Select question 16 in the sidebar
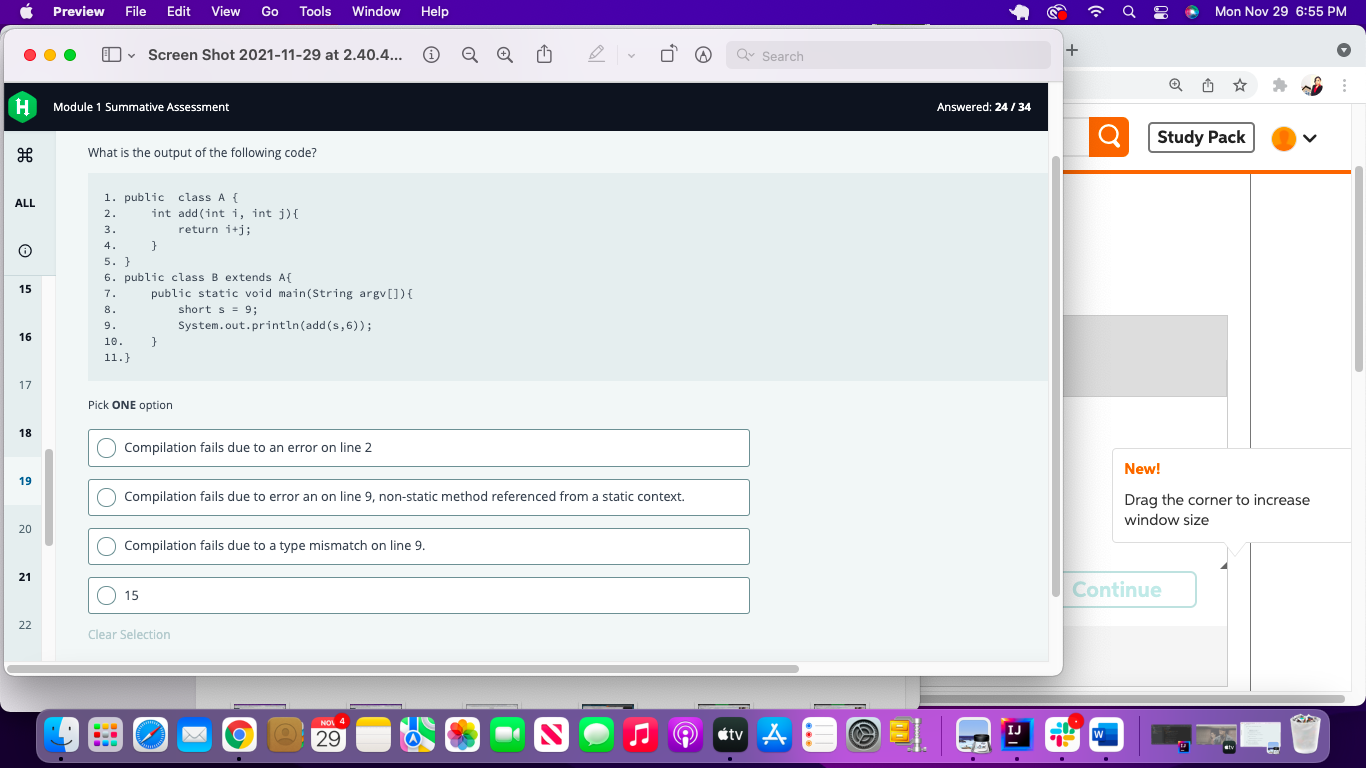The height and width of the screenshot is (768, 1366). [24, 337]
